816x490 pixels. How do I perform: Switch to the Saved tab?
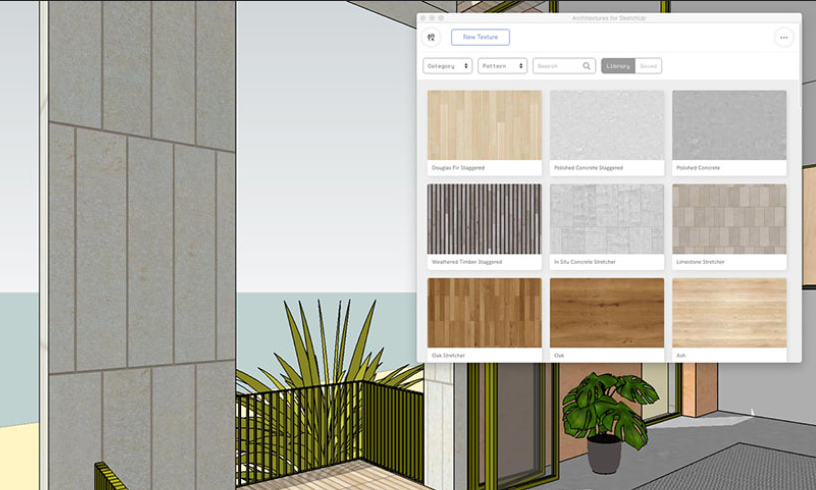click(x=648, y=66)
